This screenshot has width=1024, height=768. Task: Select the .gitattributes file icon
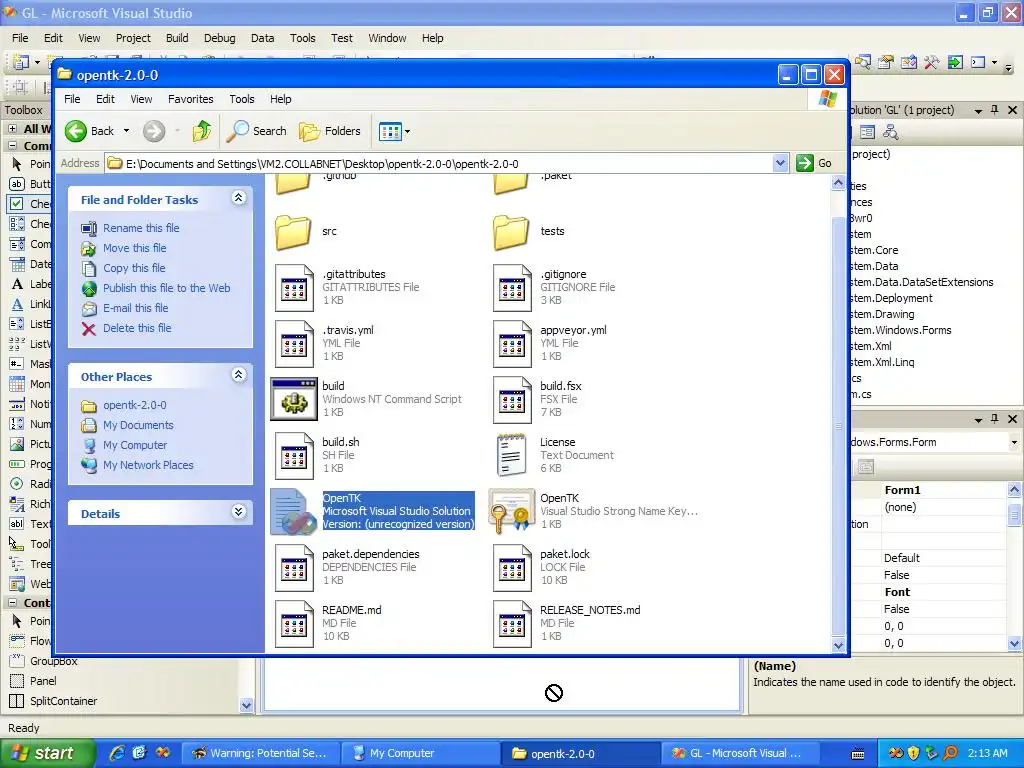tap(294, 287)
